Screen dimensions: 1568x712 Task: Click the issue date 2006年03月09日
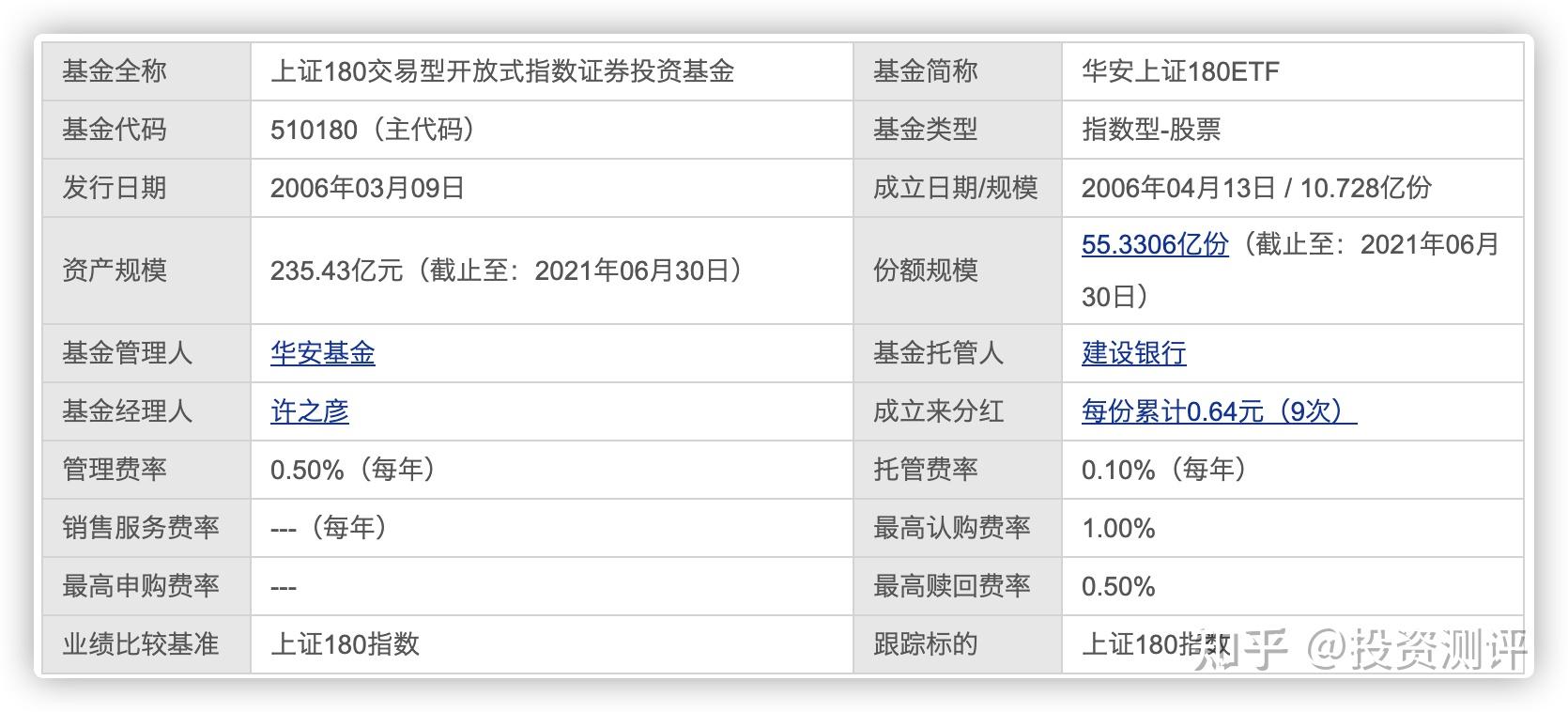pos(367,188)
